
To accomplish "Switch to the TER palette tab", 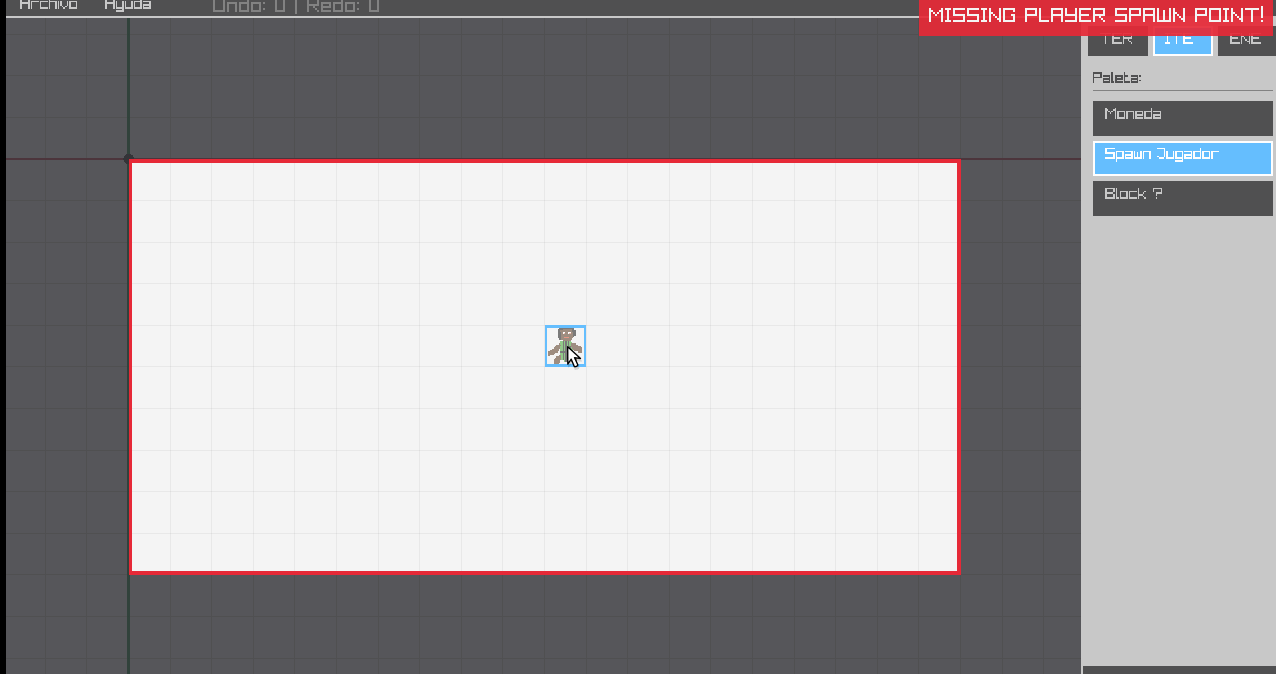I will click(1117, 42).
